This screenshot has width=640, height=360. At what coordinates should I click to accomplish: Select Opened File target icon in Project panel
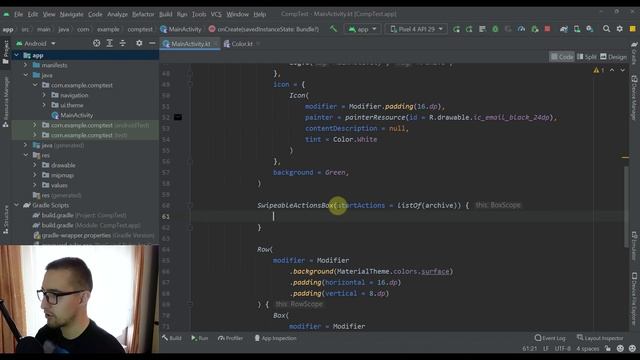coord(96,43)
